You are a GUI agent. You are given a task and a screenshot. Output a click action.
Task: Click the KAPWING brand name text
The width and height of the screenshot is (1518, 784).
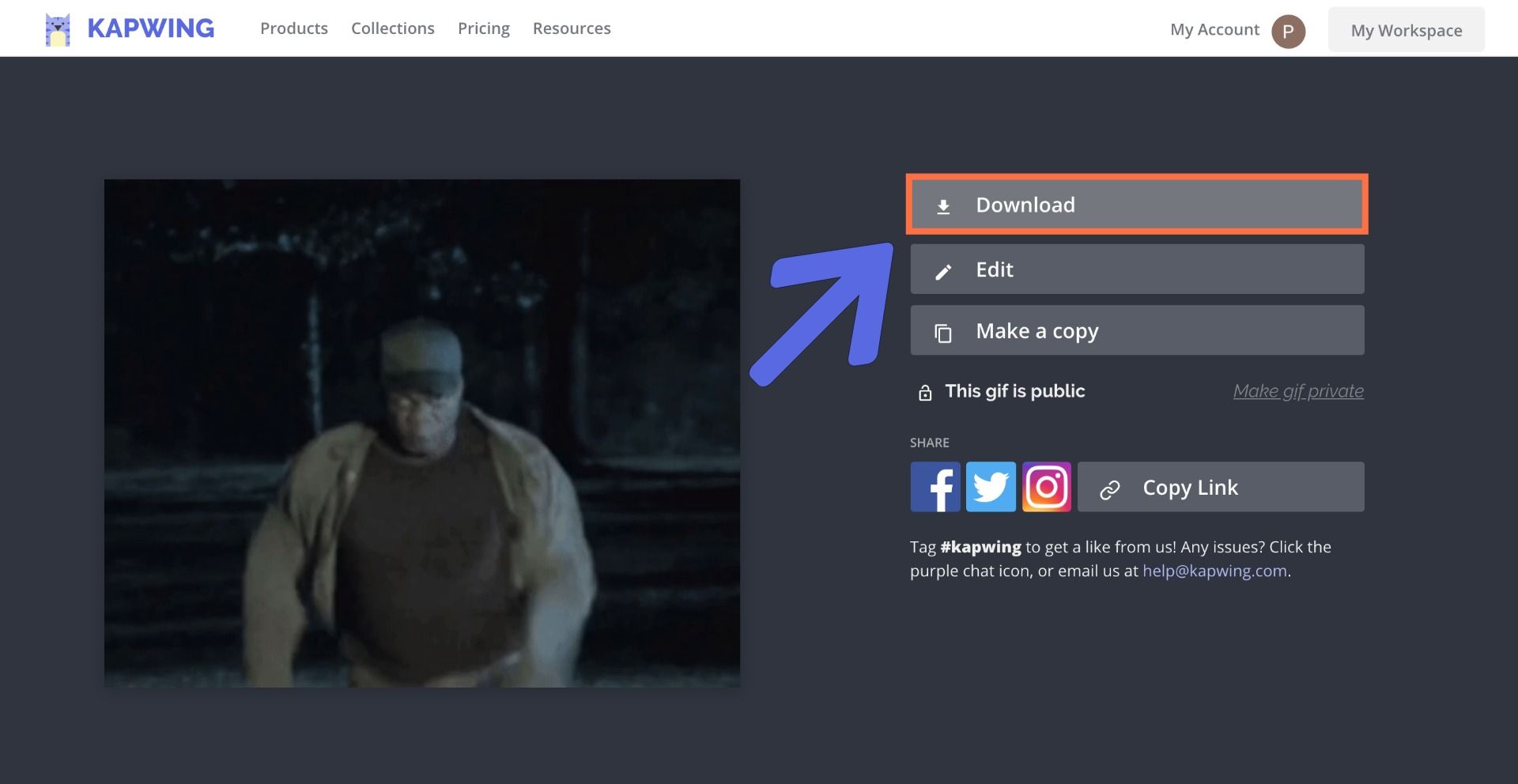150,28
